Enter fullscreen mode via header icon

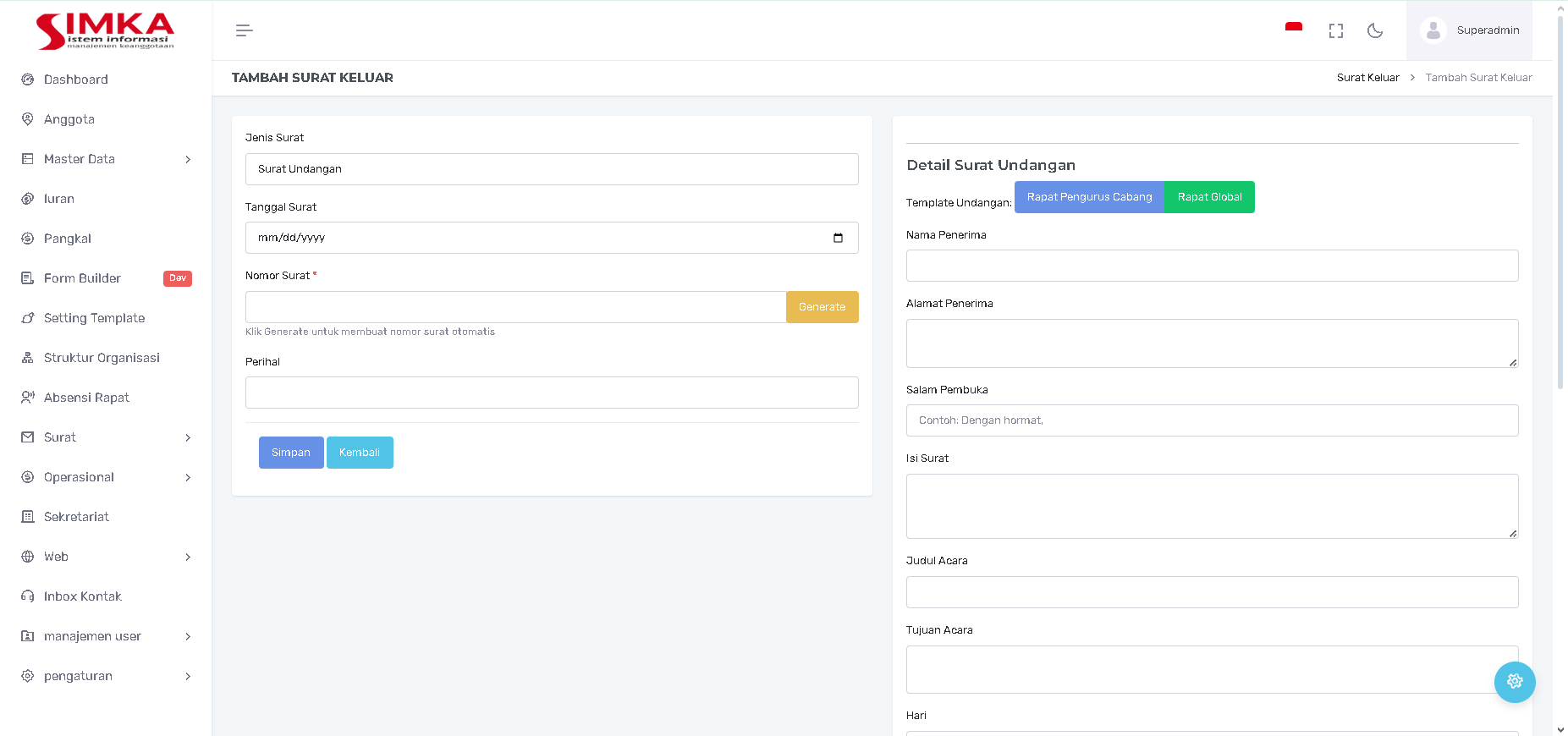tap(1336, 30)
